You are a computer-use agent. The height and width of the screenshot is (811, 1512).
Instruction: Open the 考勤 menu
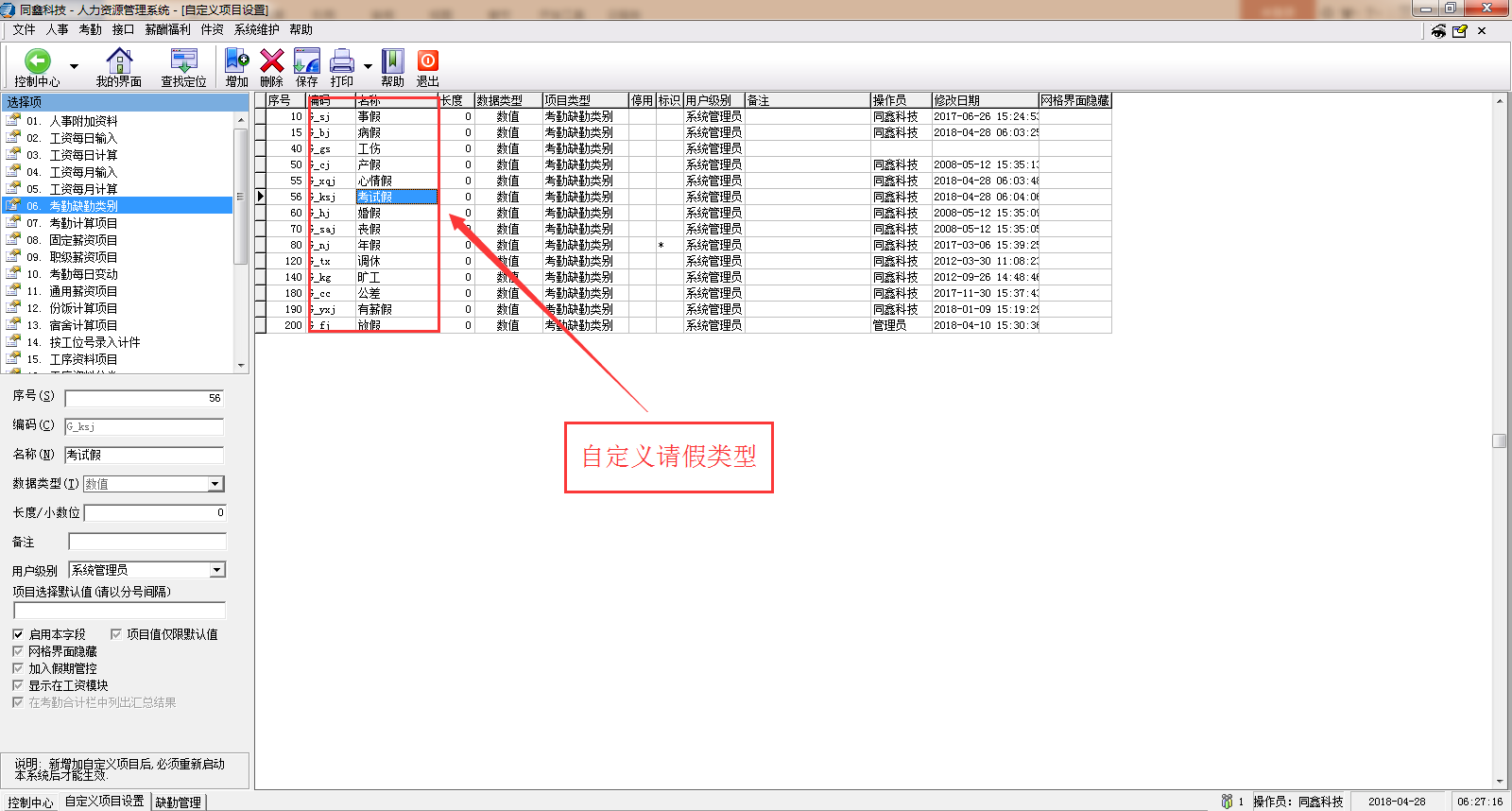click(90, 30)
